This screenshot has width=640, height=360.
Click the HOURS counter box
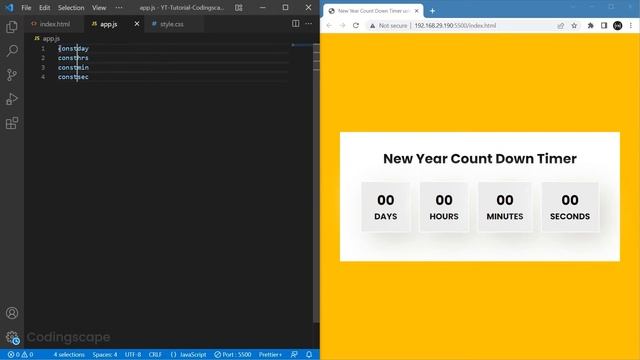coord(444,207)
